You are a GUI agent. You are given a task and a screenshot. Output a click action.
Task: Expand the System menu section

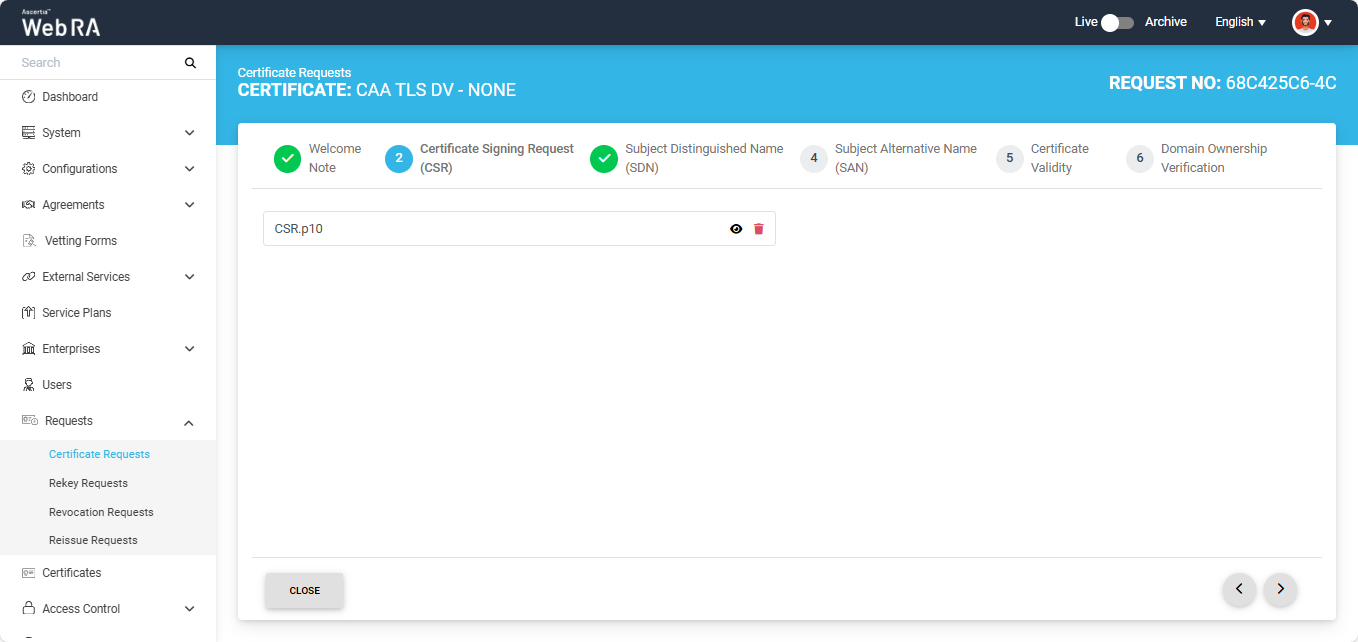(189, 133)
